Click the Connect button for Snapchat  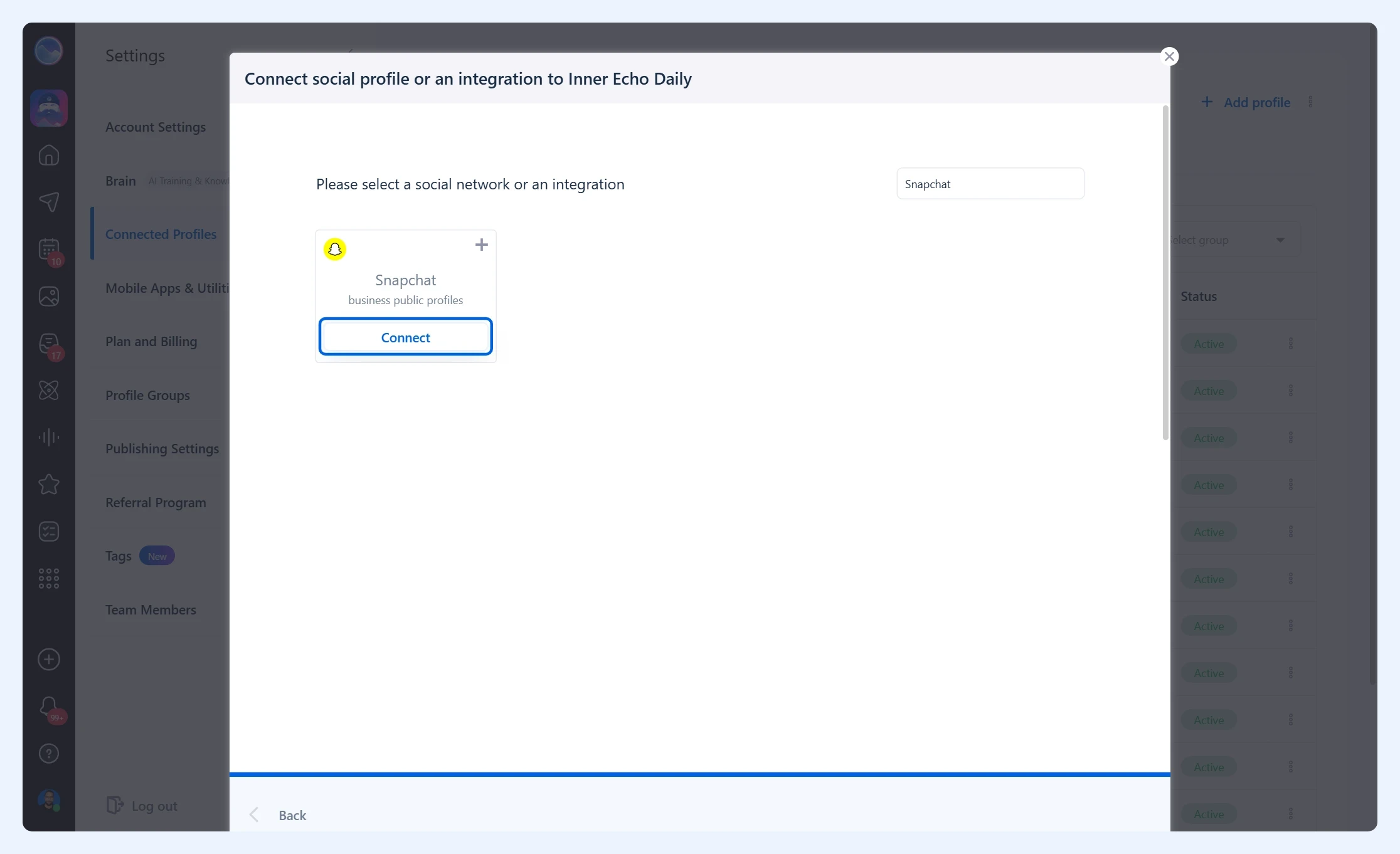pyautogui.click(x=406, y=337)
